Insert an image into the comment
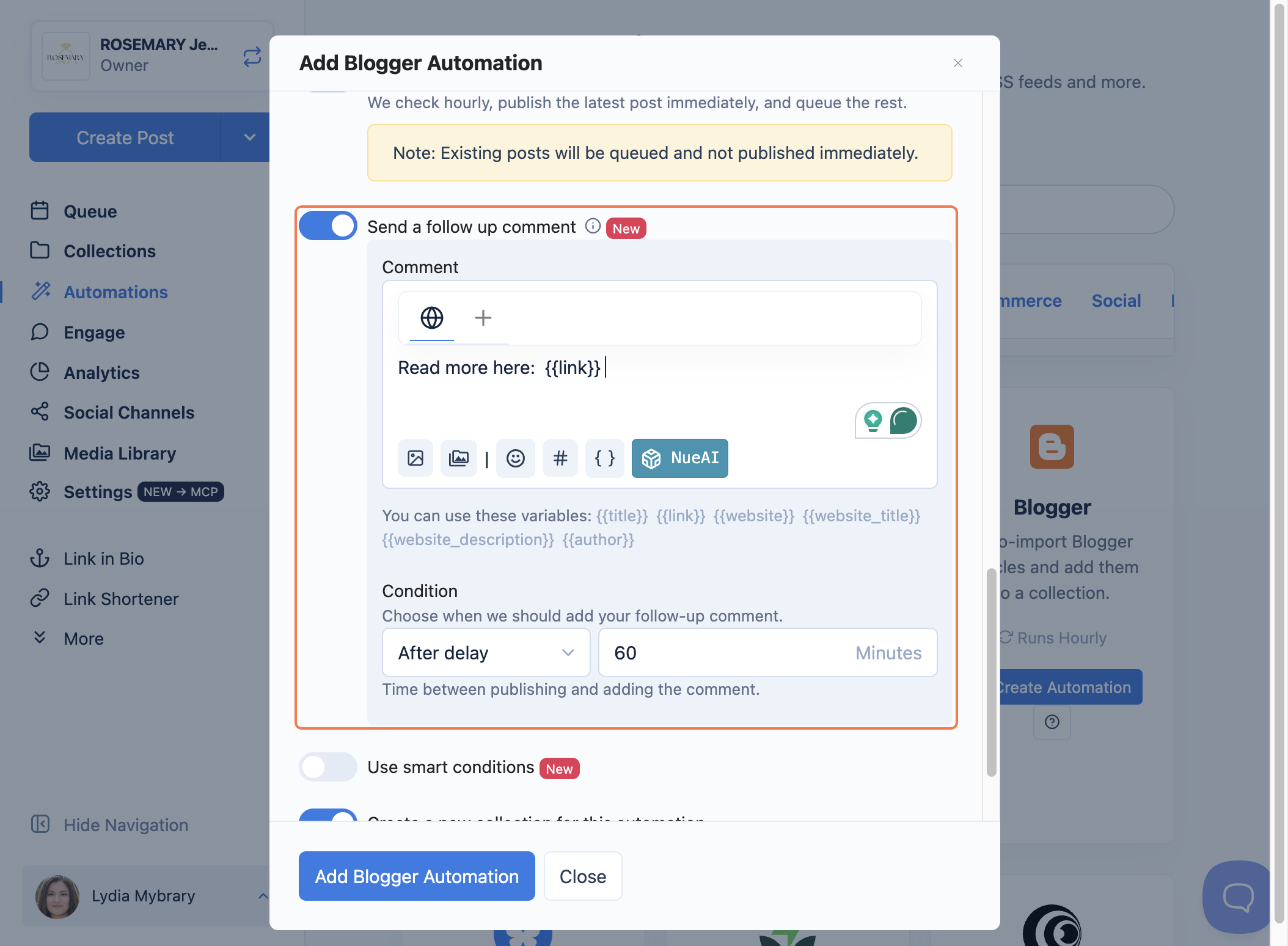 coord(415,458)
